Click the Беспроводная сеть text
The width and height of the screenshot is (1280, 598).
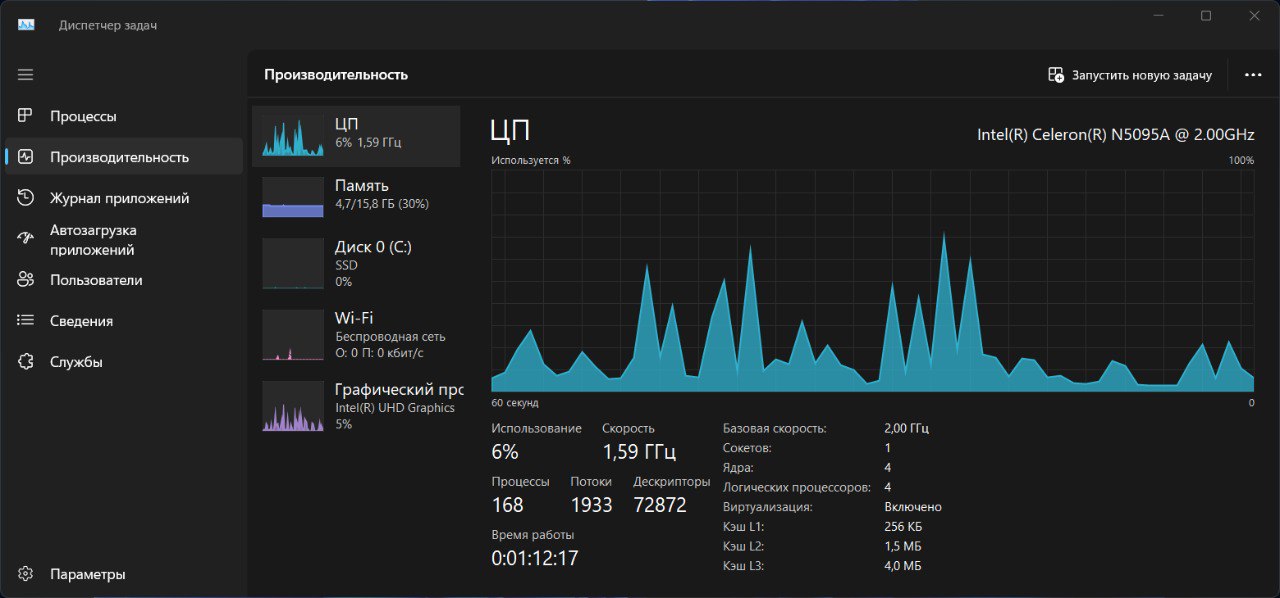pos(390,336)
